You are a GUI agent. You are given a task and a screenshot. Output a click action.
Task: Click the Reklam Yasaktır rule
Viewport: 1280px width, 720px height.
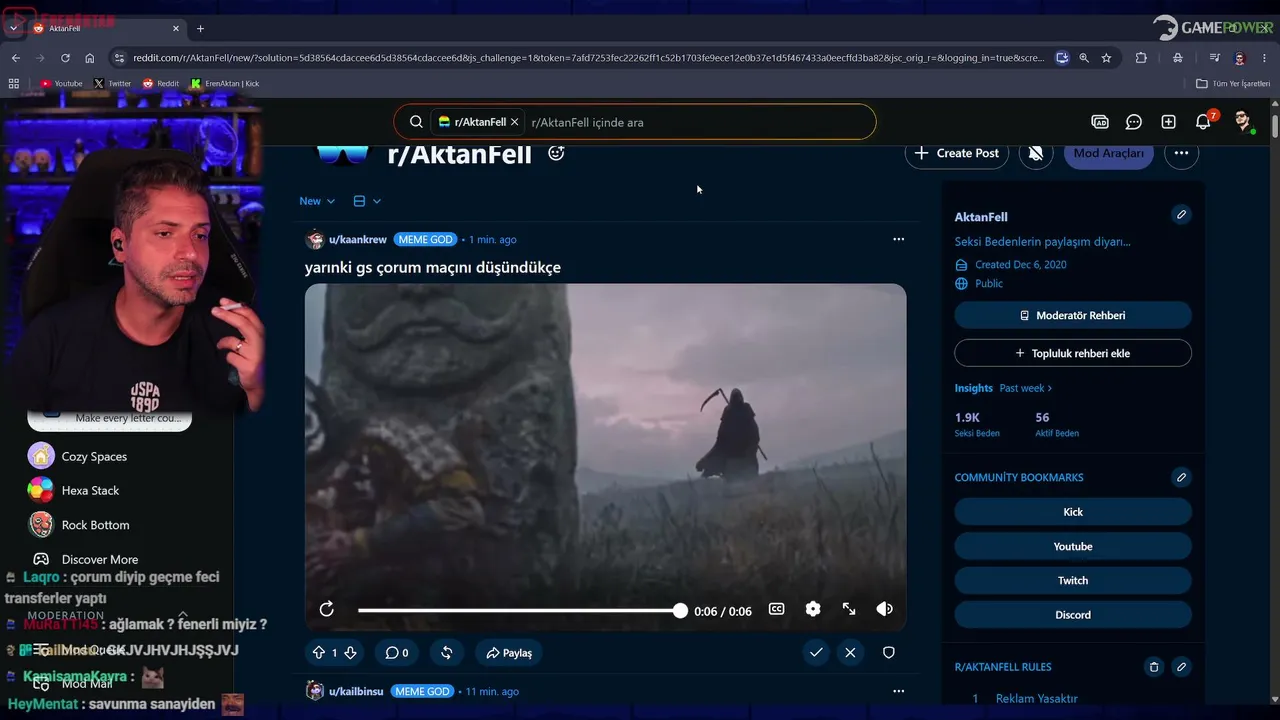tap(1037, 699)
